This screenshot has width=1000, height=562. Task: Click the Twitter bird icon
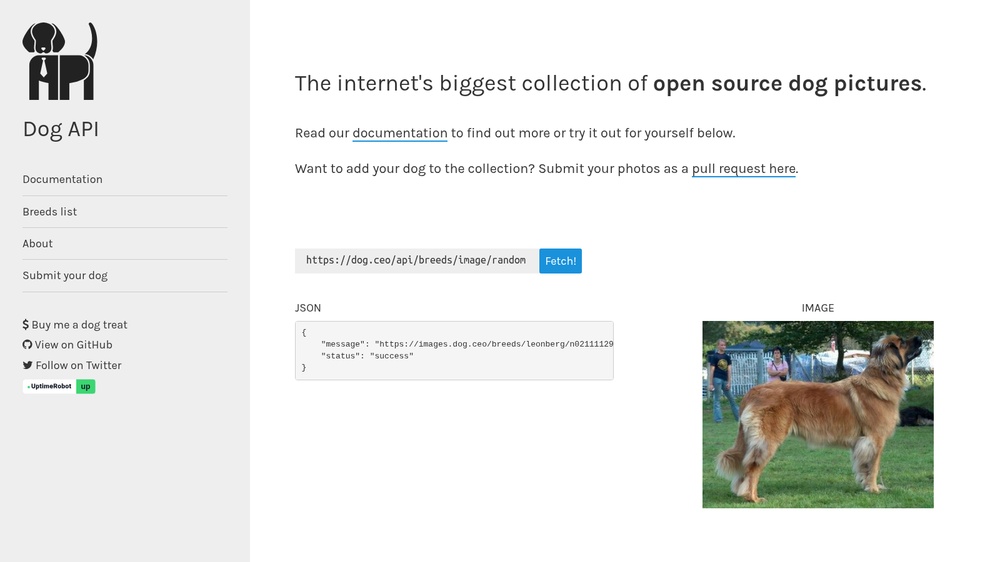click(27, 366)
